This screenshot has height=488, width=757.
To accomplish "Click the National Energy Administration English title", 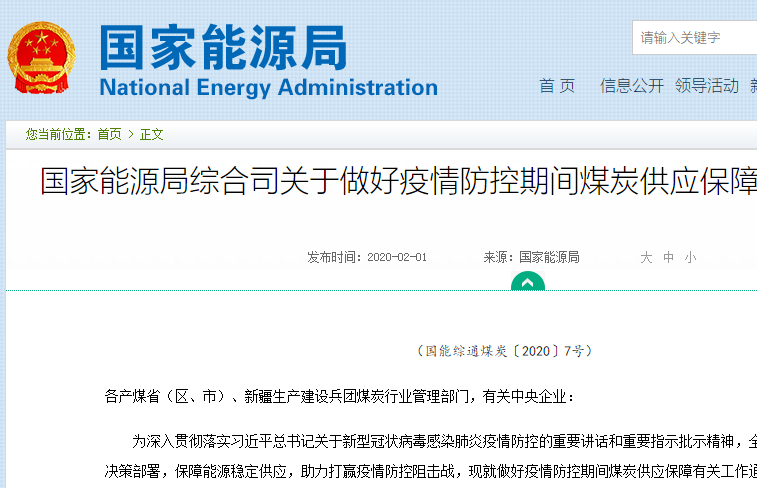I will pos(268,88).
